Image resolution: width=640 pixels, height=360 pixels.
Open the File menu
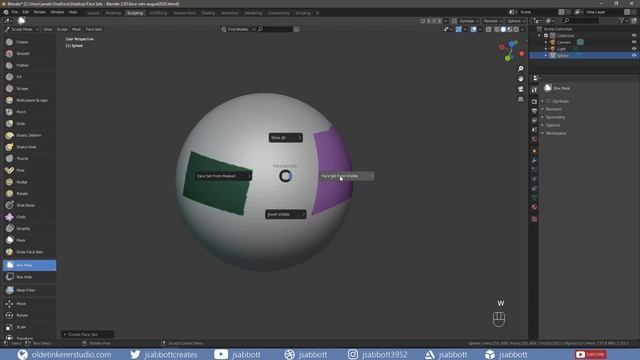point(15,12)
